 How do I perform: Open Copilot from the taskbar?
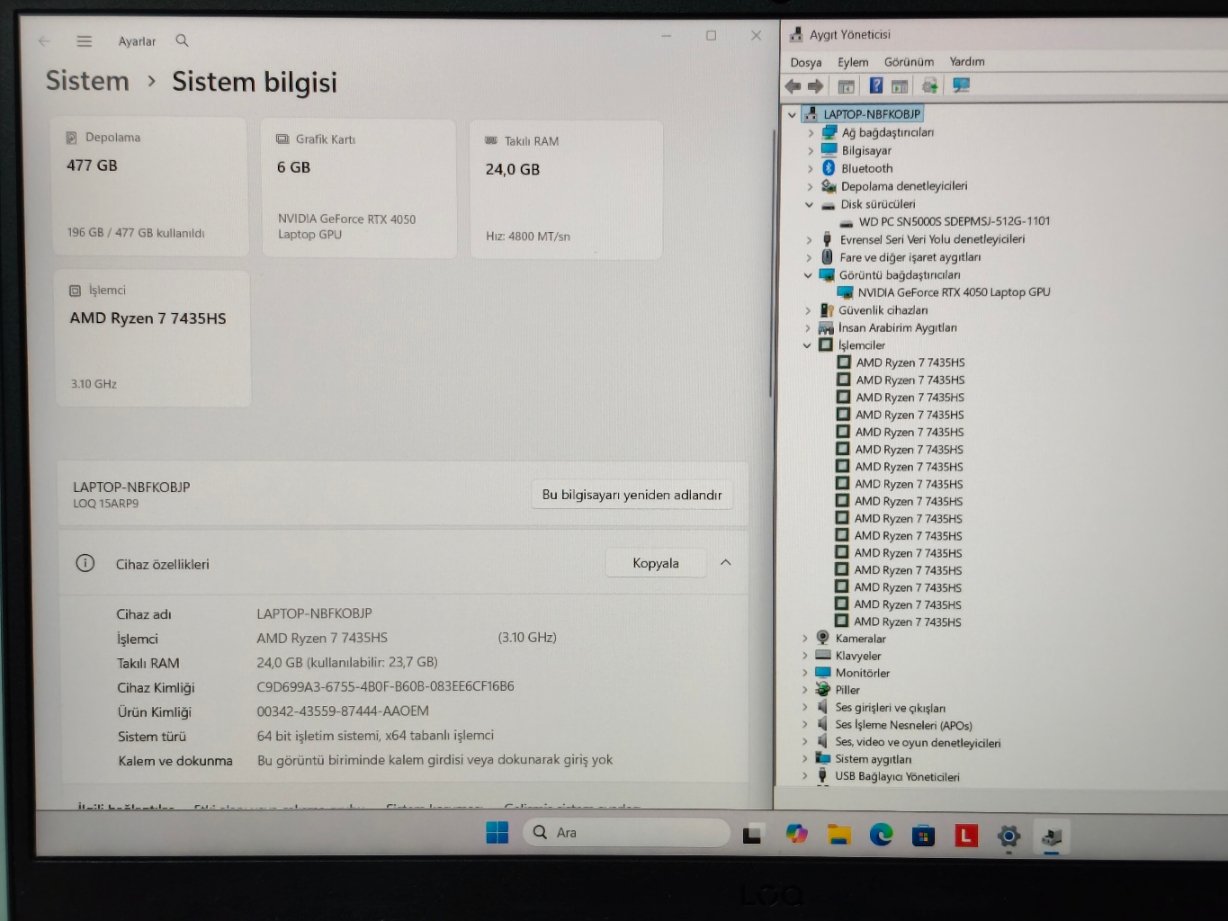[796, 834]
